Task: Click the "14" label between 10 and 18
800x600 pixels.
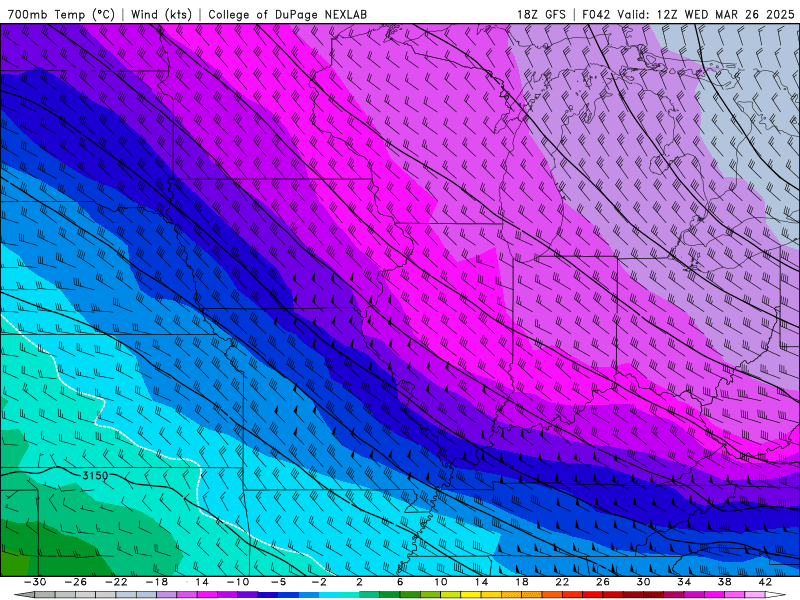Action: [482, 582]
